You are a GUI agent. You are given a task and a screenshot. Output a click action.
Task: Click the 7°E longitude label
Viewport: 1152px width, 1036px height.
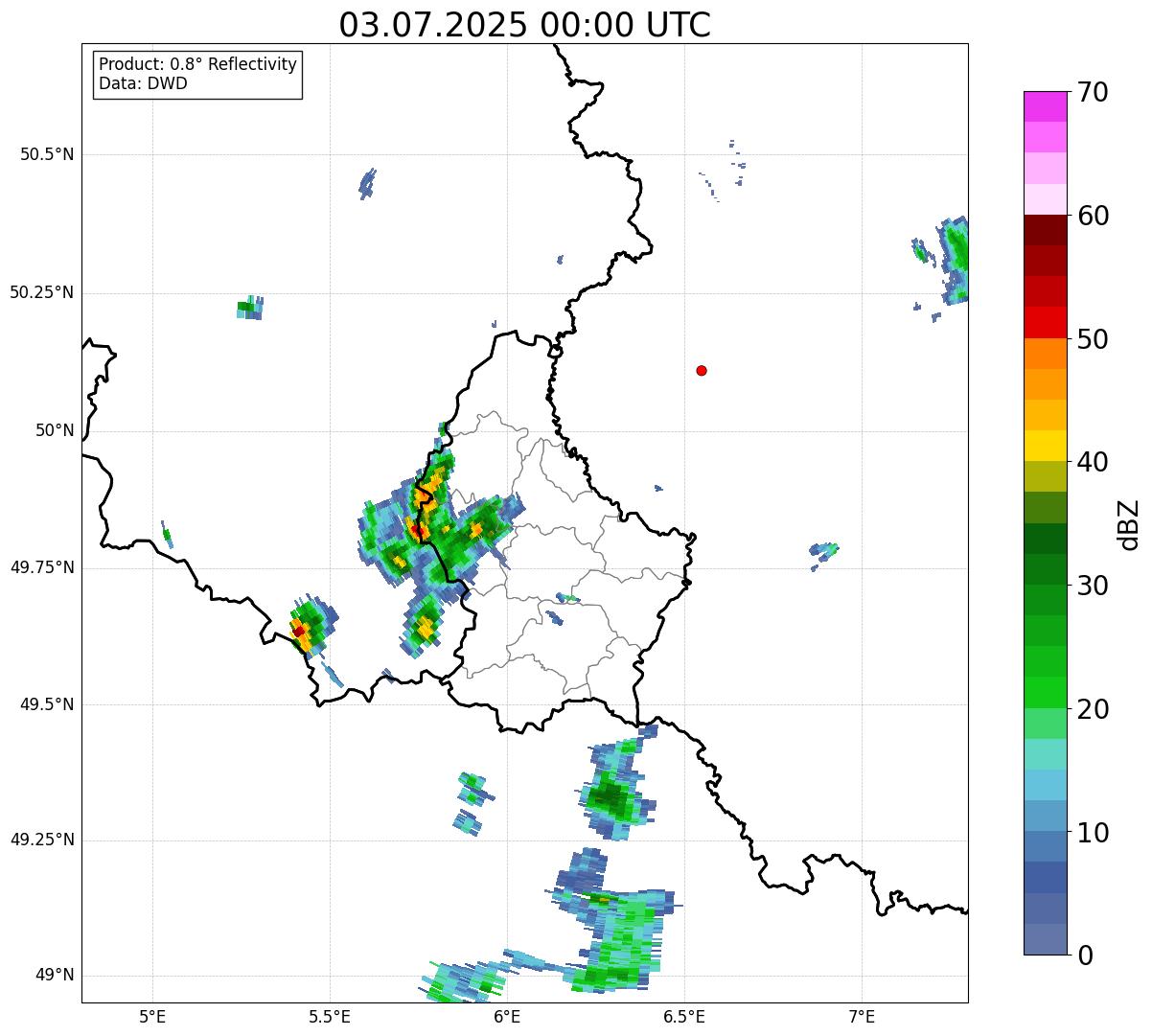click(862, 1016)
